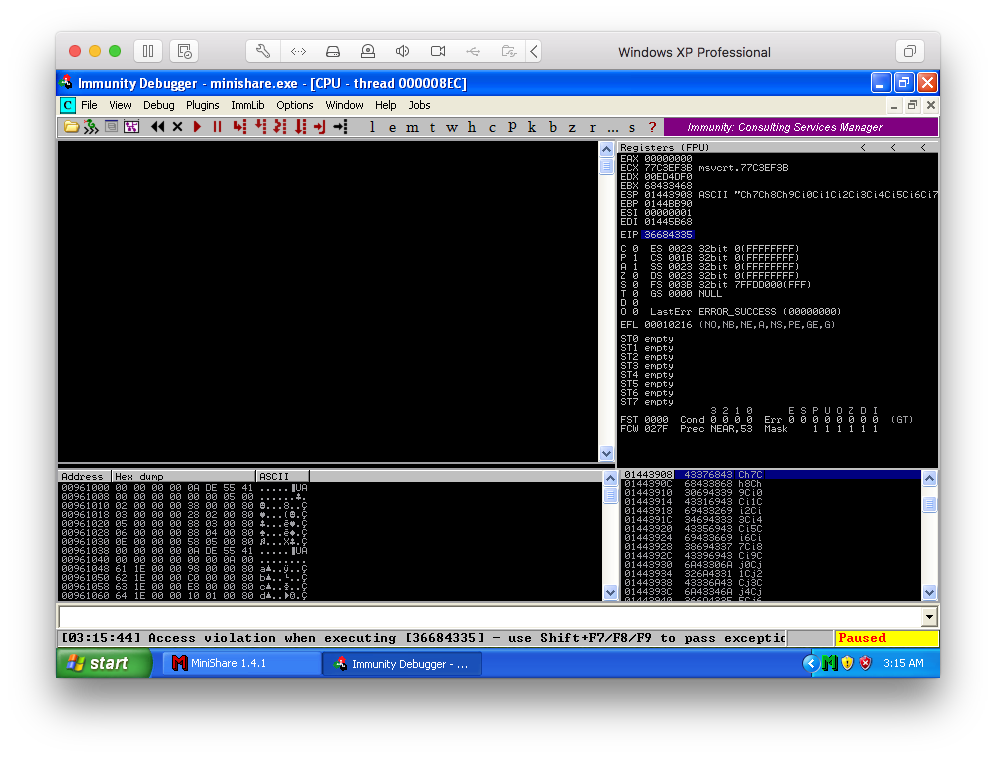The height and width of the screenshot is (758, 996).
Task: Open the Breakpoints window via the 'b' icon
Action: click(x=552, y=127)
